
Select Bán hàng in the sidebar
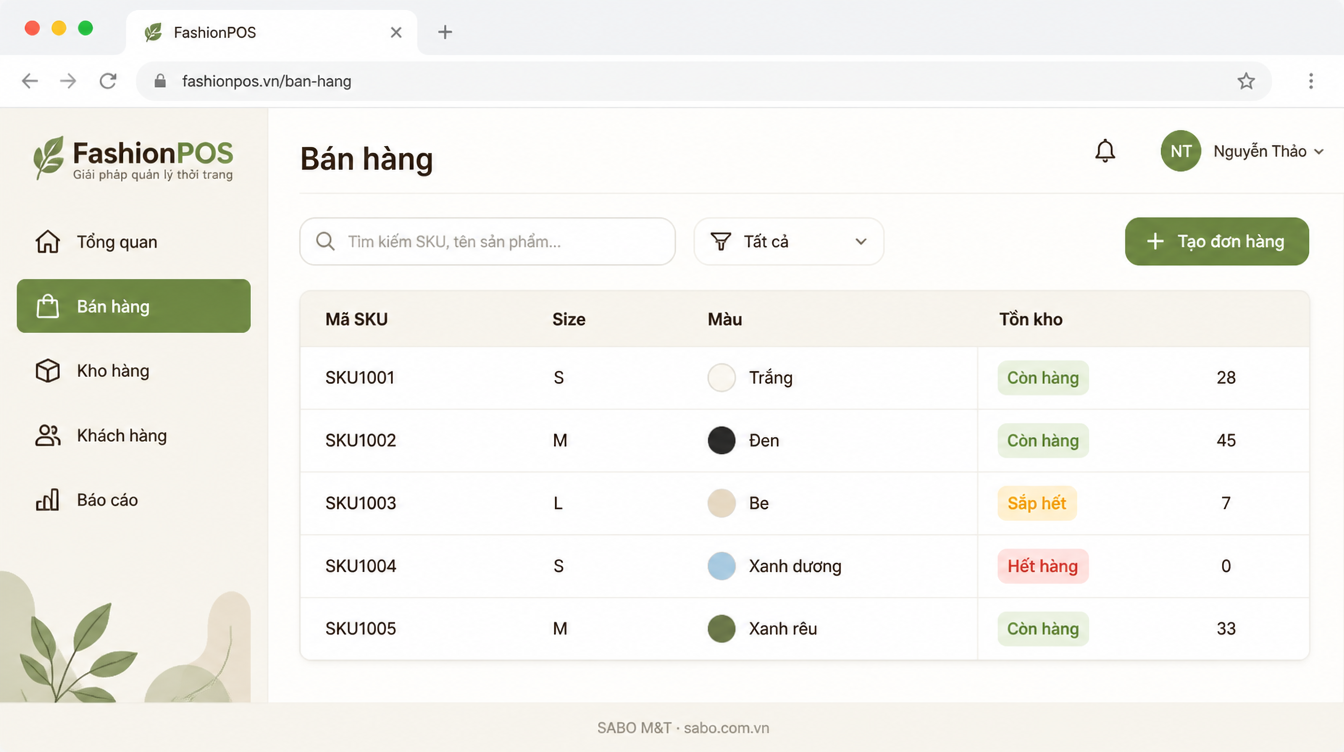pos(134,306)
